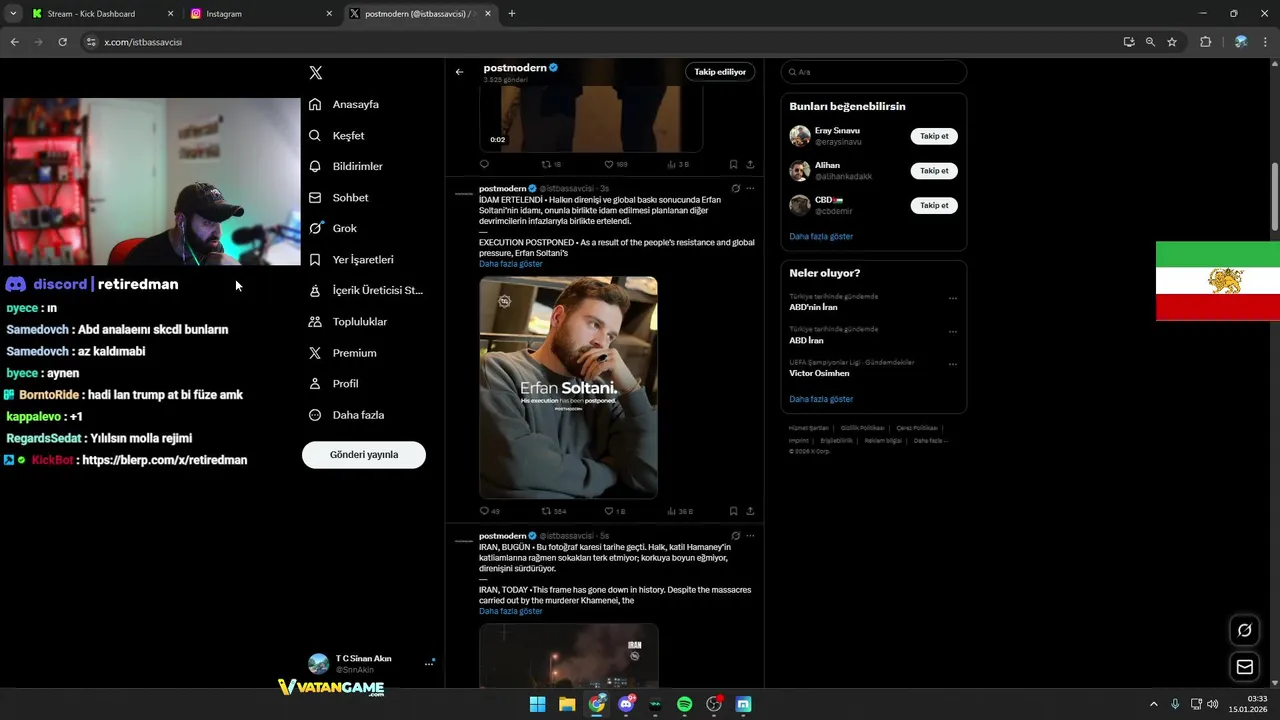Open more options on İDAM ERTELENDİ post

(x=751, y=188)
